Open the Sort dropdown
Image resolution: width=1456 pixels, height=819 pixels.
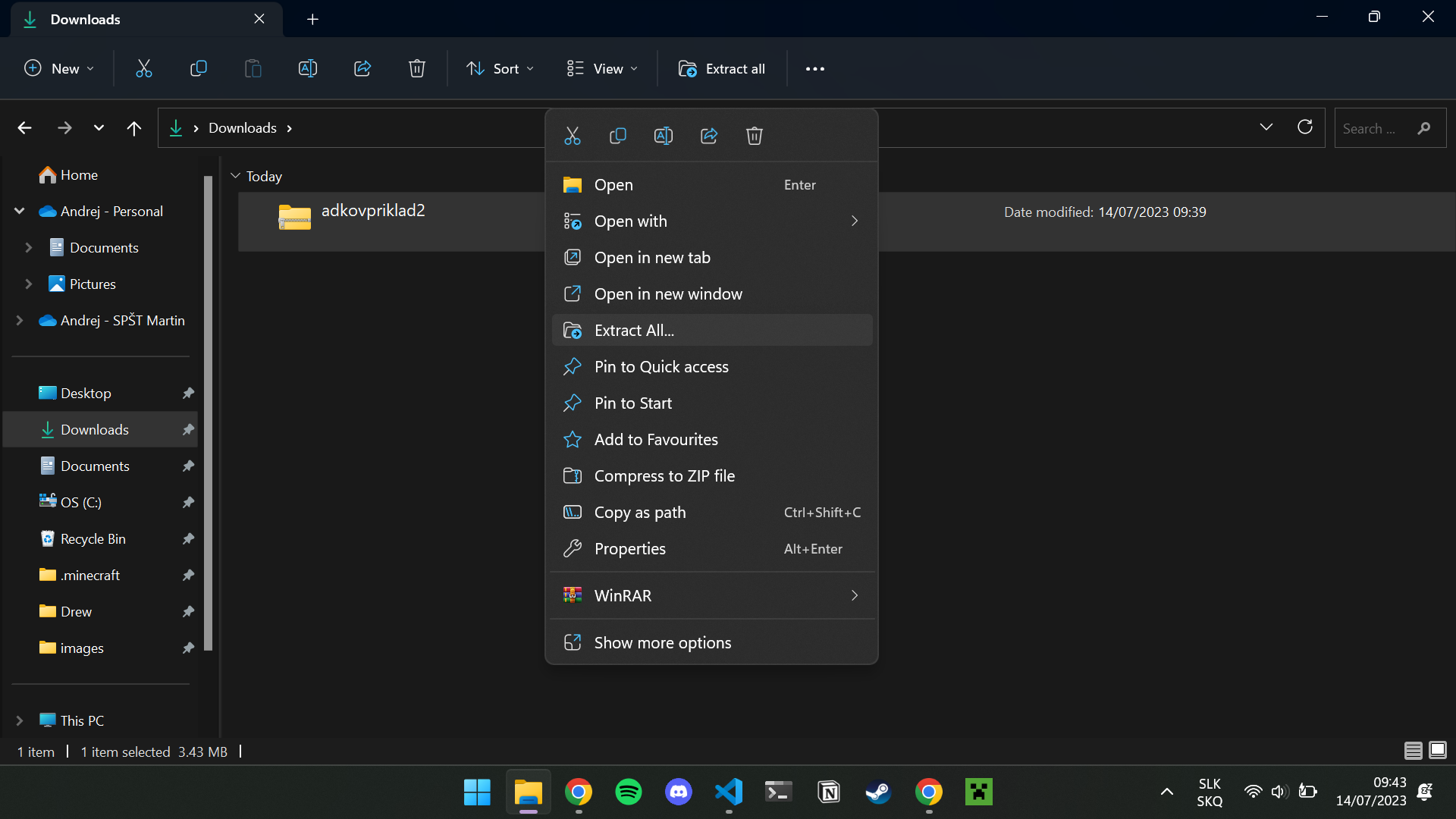[x=500, y=69]
